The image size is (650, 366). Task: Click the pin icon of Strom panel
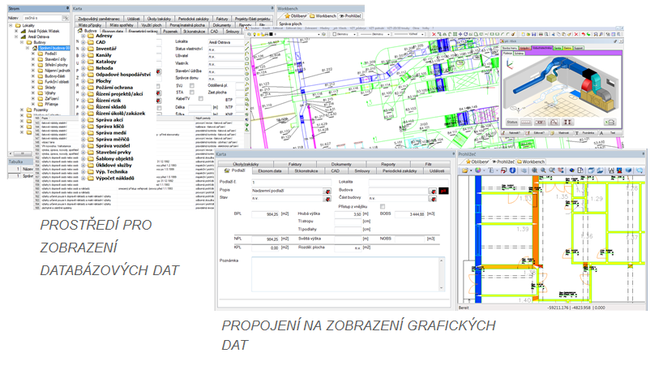coord(68,8)
